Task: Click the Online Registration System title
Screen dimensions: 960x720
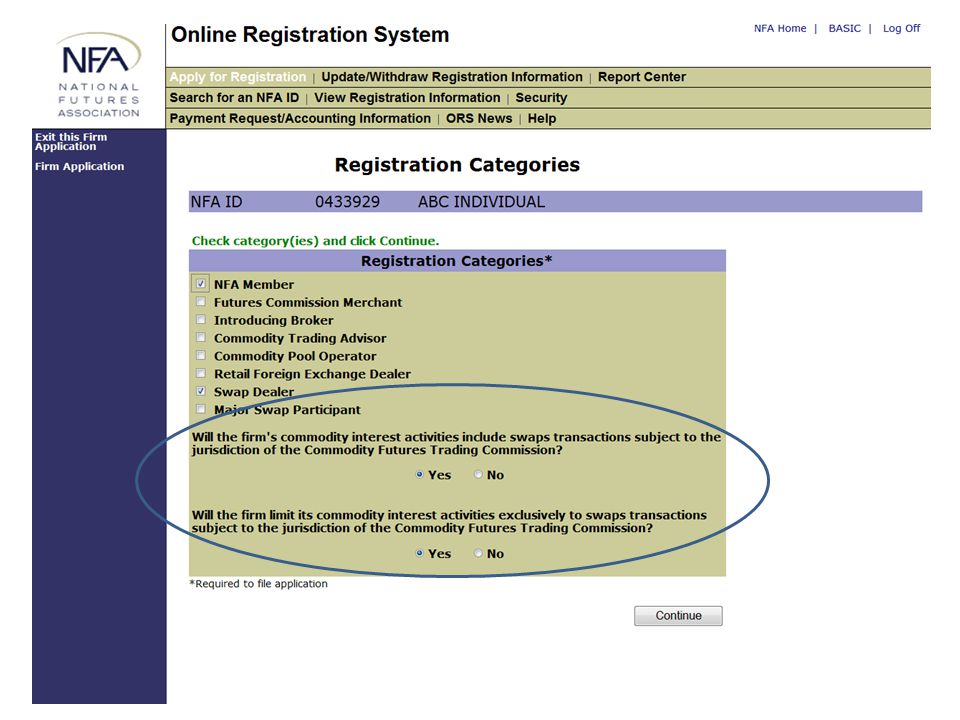Action: click(x=310, y=35)
